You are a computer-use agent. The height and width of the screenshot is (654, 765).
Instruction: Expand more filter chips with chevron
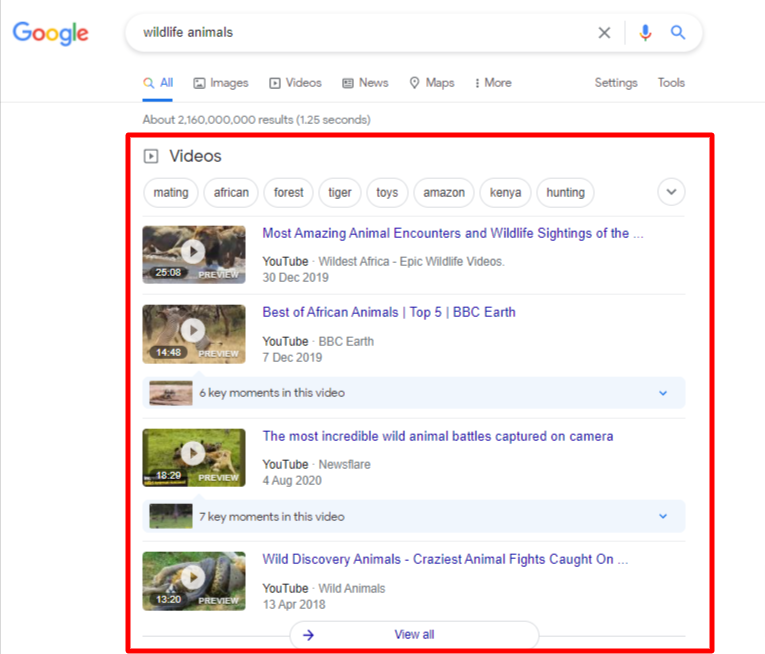tap(671, 192)
